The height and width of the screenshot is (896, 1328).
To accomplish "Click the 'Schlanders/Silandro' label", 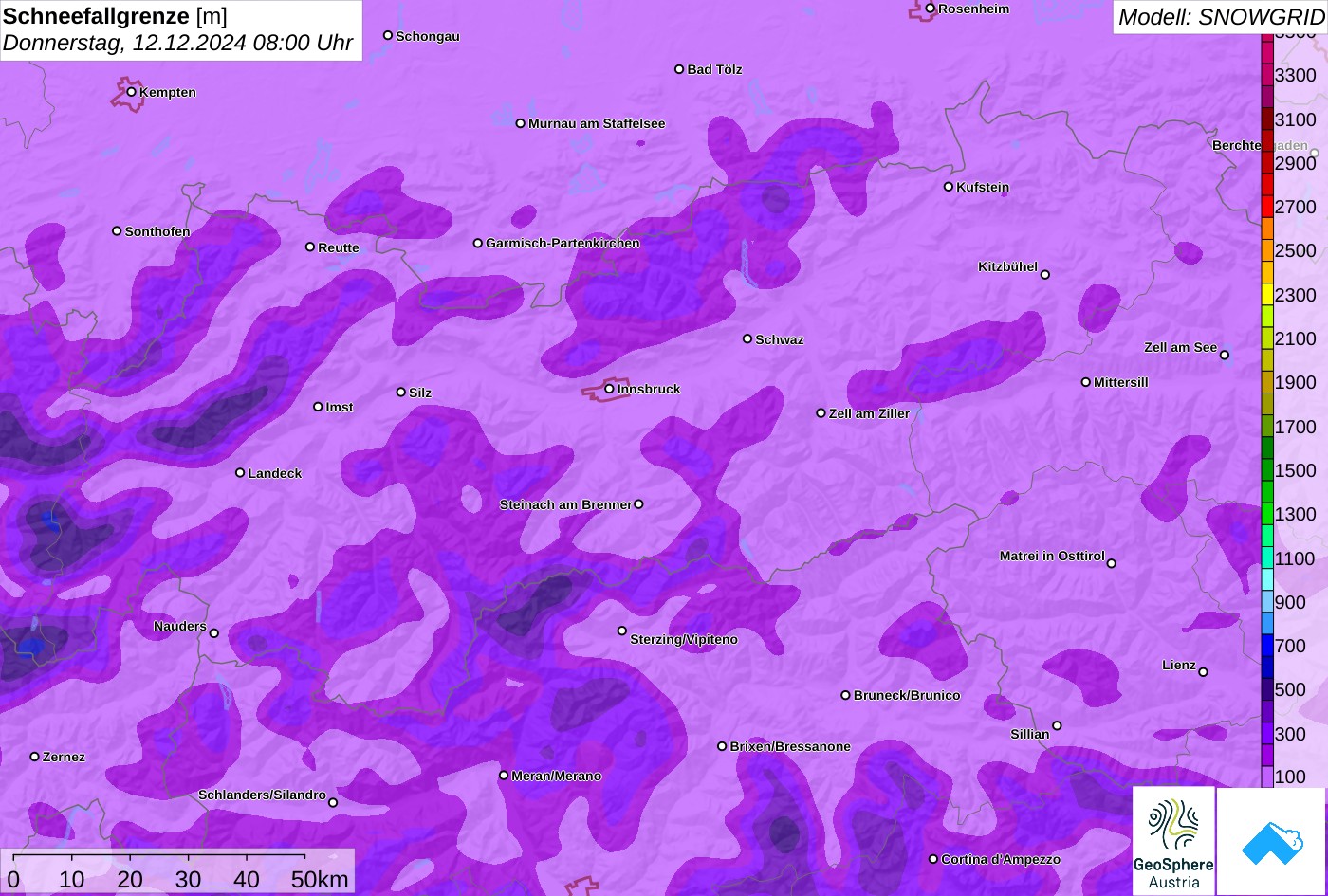I will (262, 795).
